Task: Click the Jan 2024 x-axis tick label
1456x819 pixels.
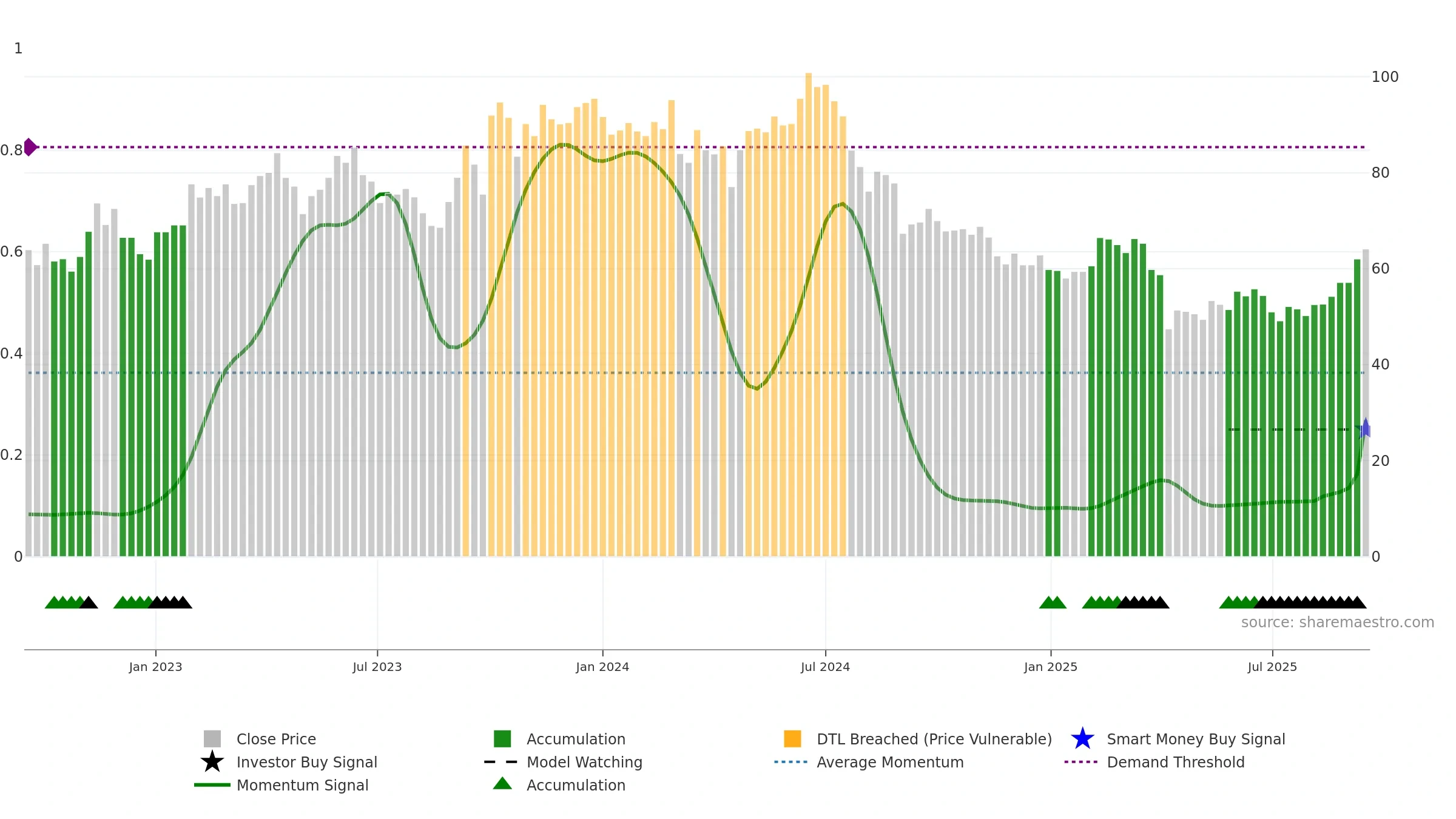Action: point(602,667)
